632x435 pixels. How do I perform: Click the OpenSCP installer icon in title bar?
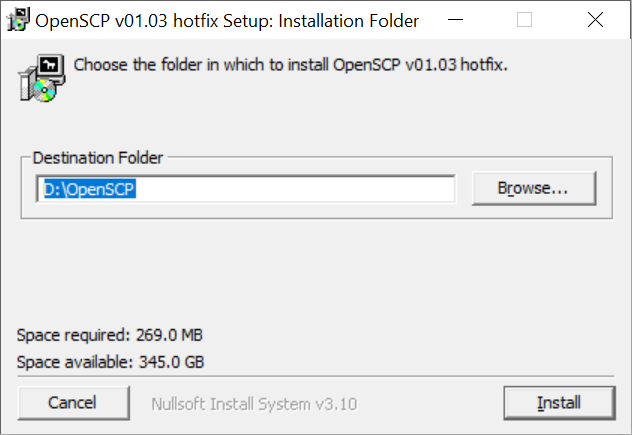point(18,19)
